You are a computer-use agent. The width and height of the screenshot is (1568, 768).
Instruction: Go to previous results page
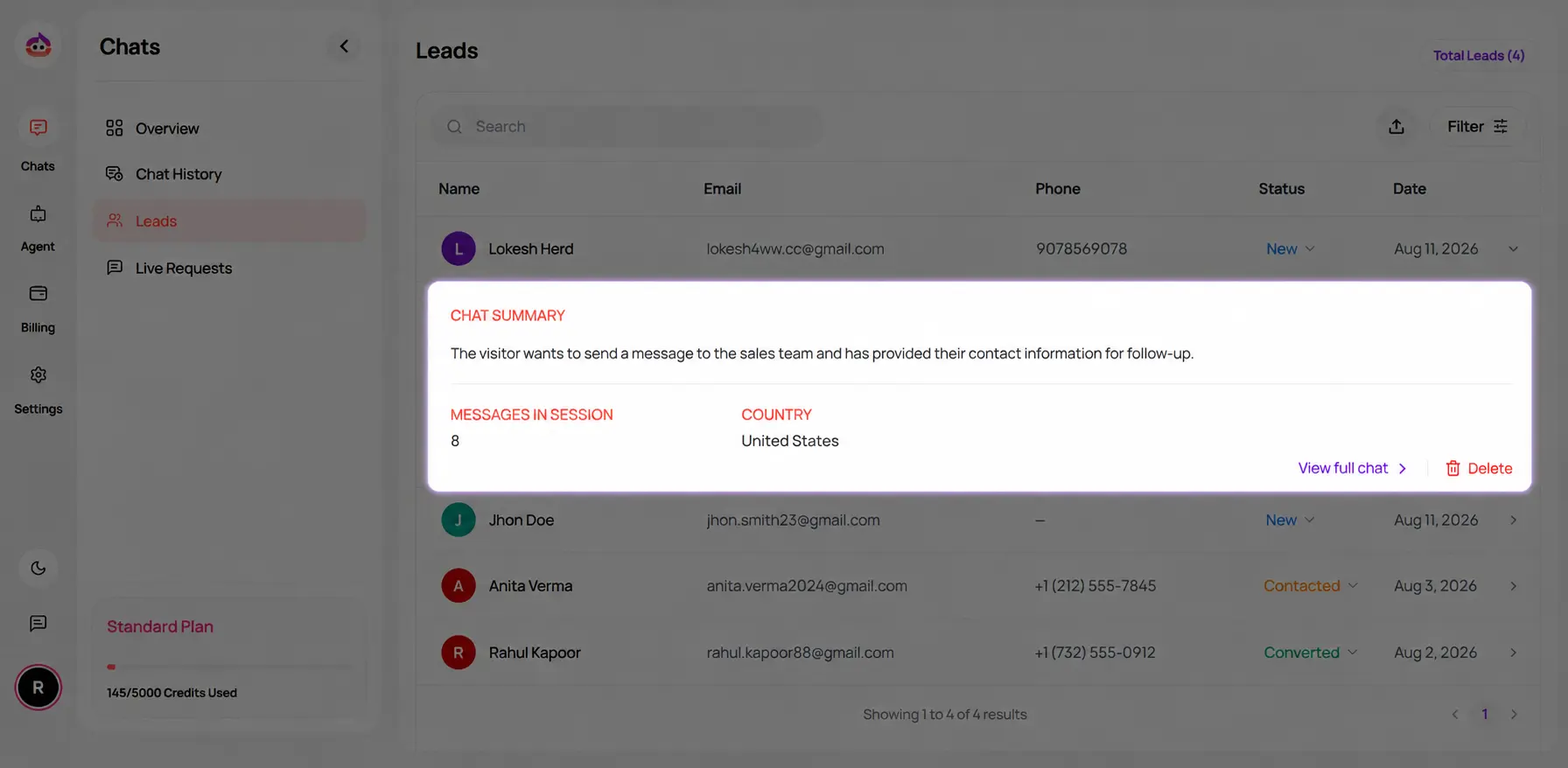pos(1455,715)
